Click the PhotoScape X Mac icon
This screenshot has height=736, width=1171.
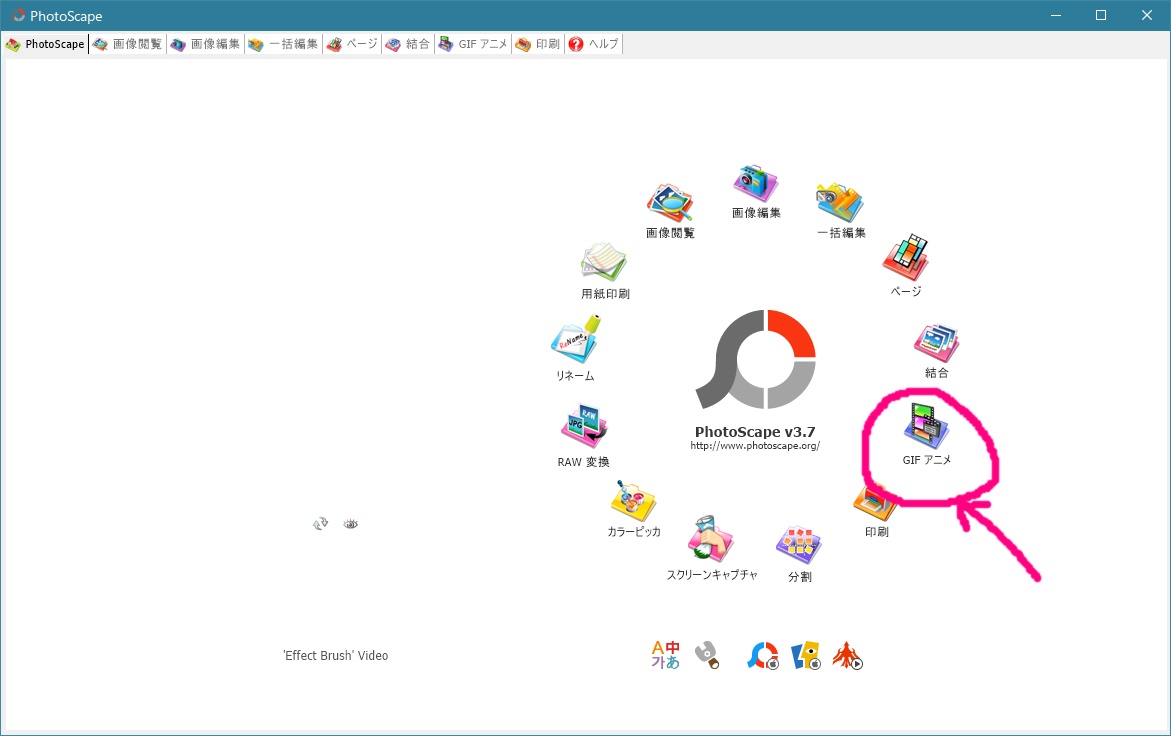tap(763, 655)
